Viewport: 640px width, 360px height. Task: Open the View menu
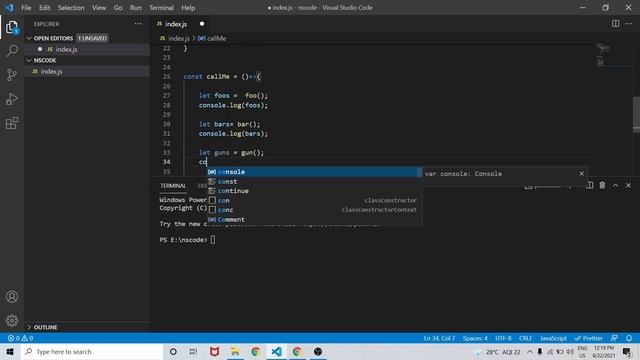[99, 7]
